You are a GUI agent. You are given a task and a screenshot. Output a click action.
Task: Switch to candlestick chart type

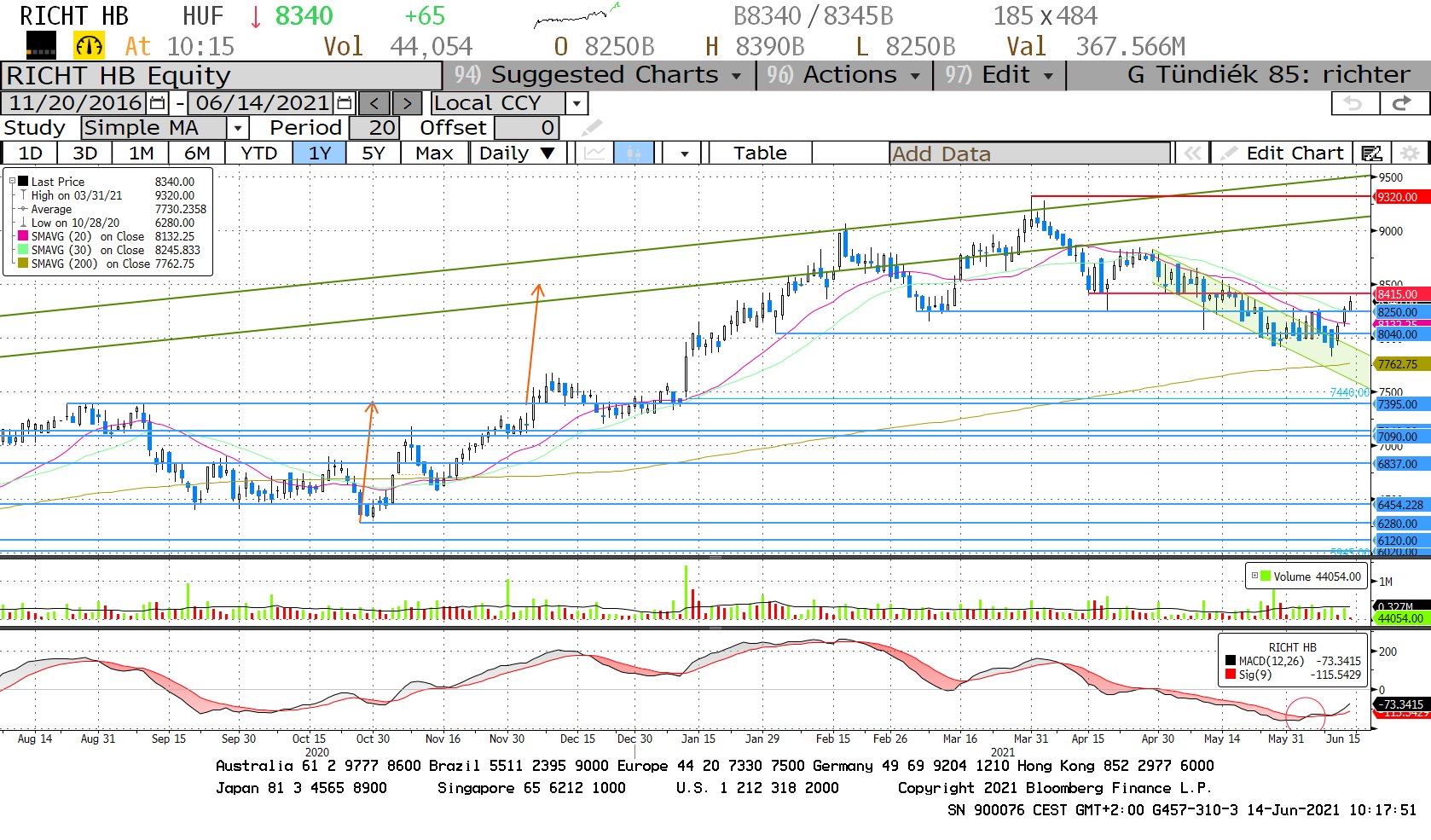(633, 154)
